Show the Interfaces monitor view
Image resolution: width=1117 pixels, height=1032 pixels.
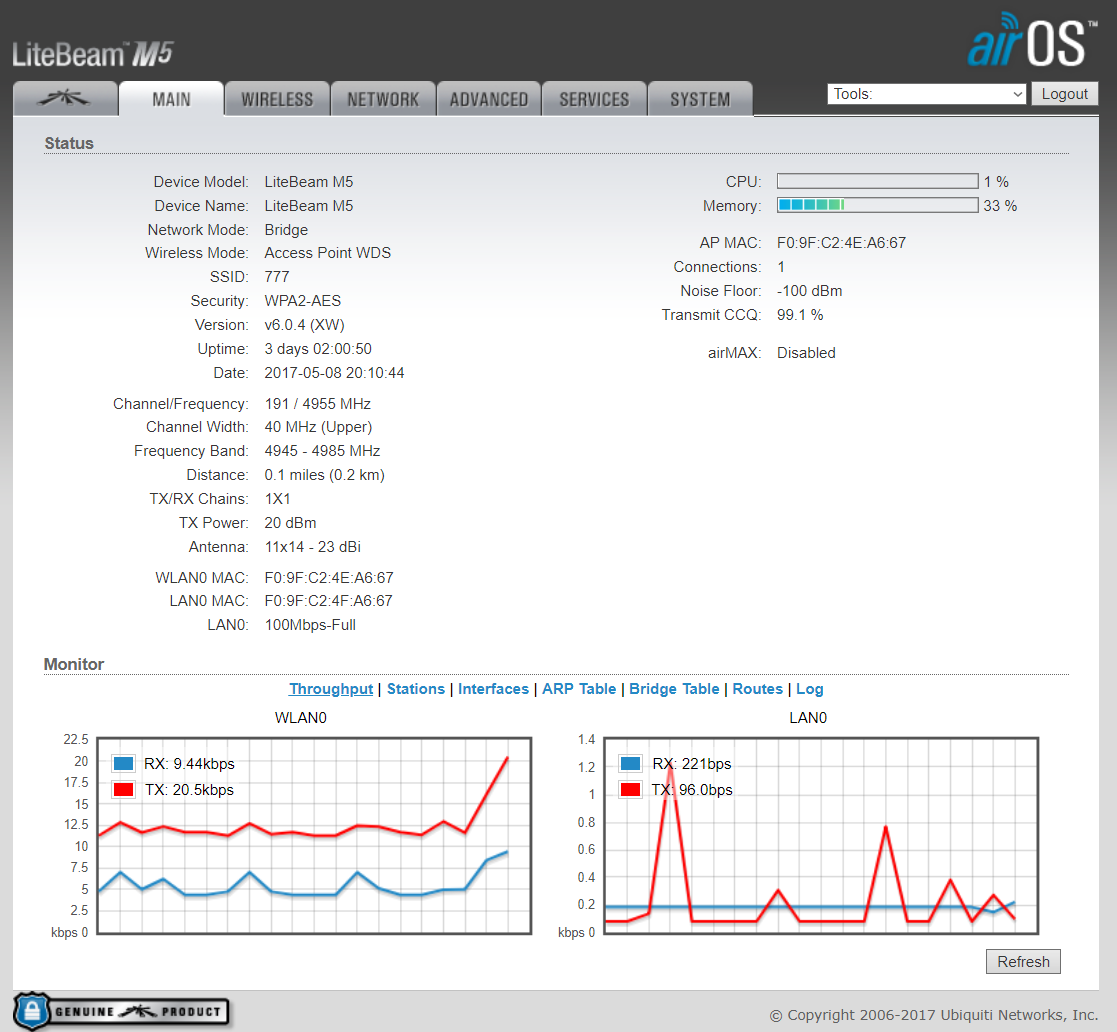(x=493, y=689)
